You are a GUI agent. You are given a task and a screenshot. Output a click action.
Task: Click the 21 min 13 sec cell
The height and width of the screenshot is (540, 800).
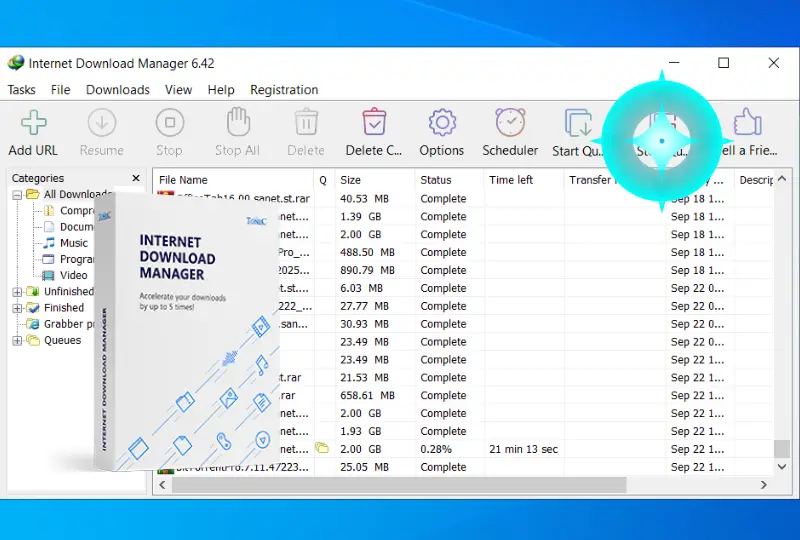coord(523,449)
